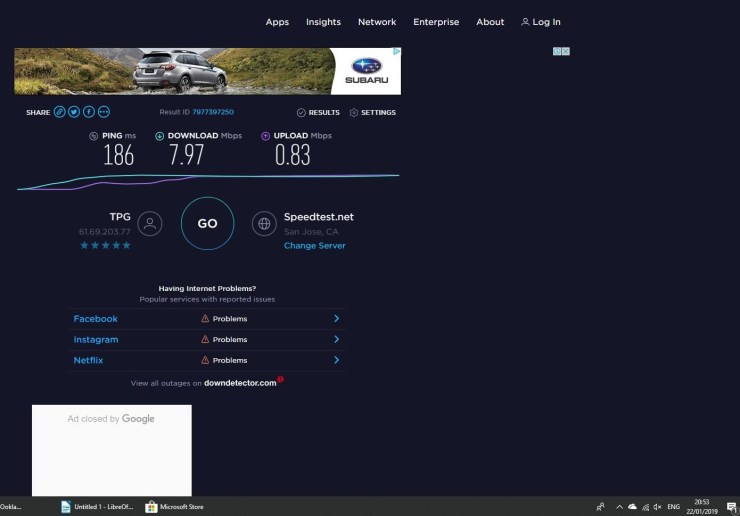Viewport: 740px width, 516px height.
Task: Click the Subaru banner advertisement
Action: tap(208, 71)
